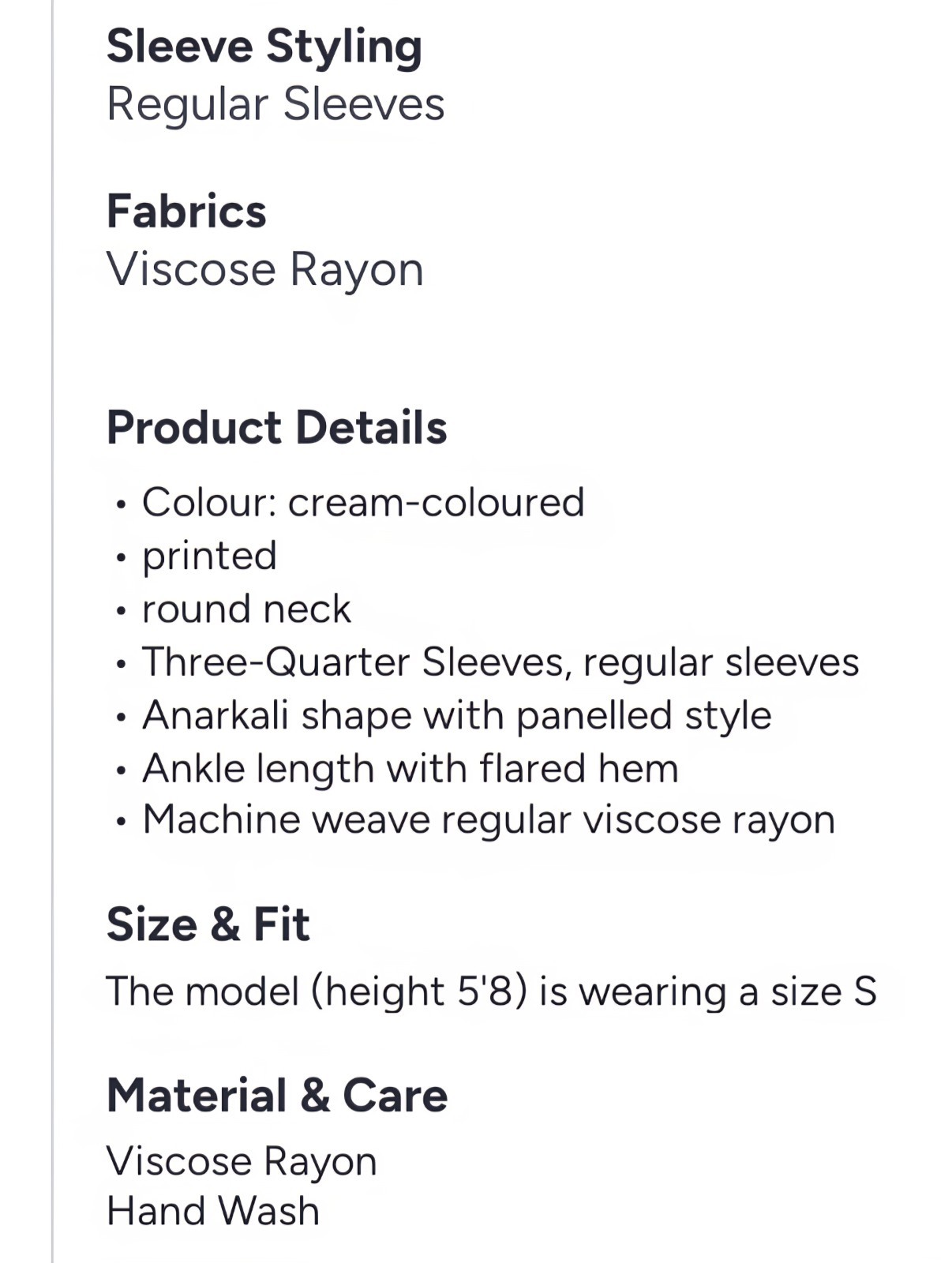Image resolution: width=952 pixels, height=1263 pixels.
Task: Click the Sleeve Styling heading
Action: pyautogui.click(x=264, y=47)
